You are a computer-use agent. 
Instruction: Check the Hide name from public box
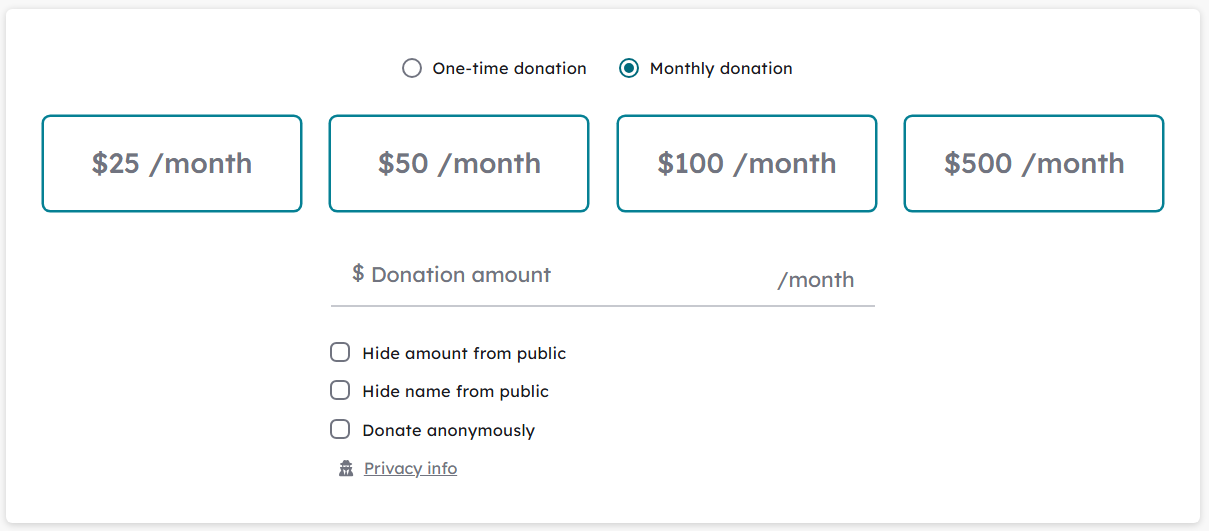click(x=340, y=391)
